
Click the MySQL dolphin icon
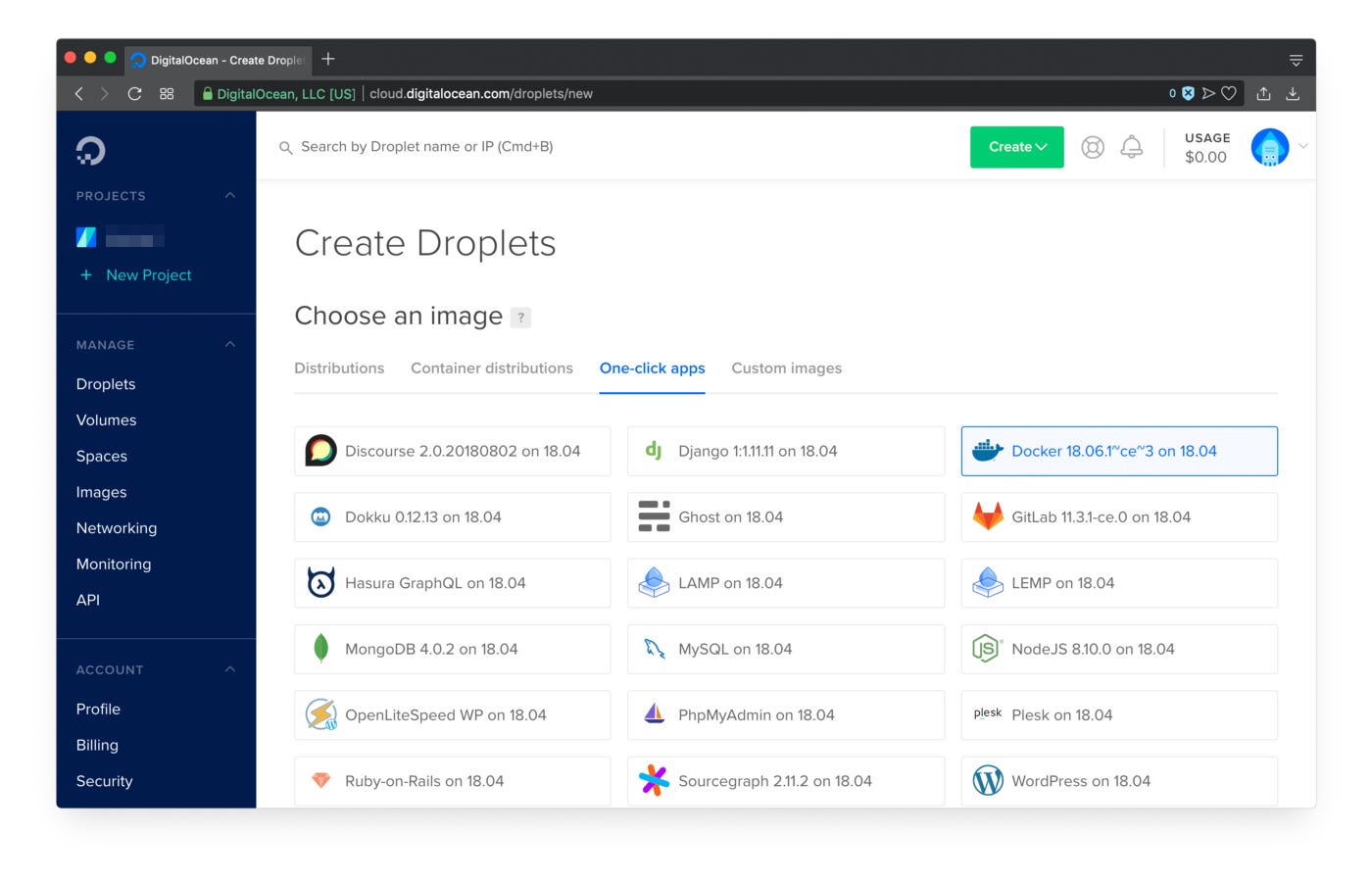tap(655, 648)
